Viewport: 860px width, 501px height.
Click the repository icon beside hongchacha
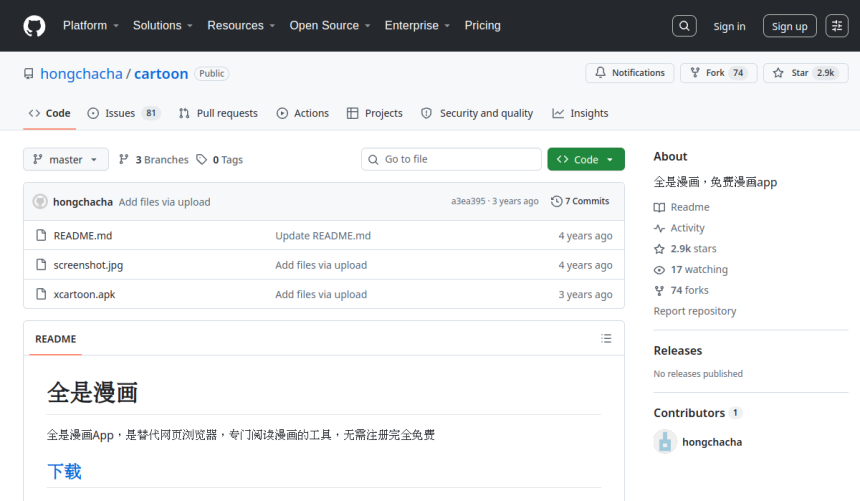point(29,74)
